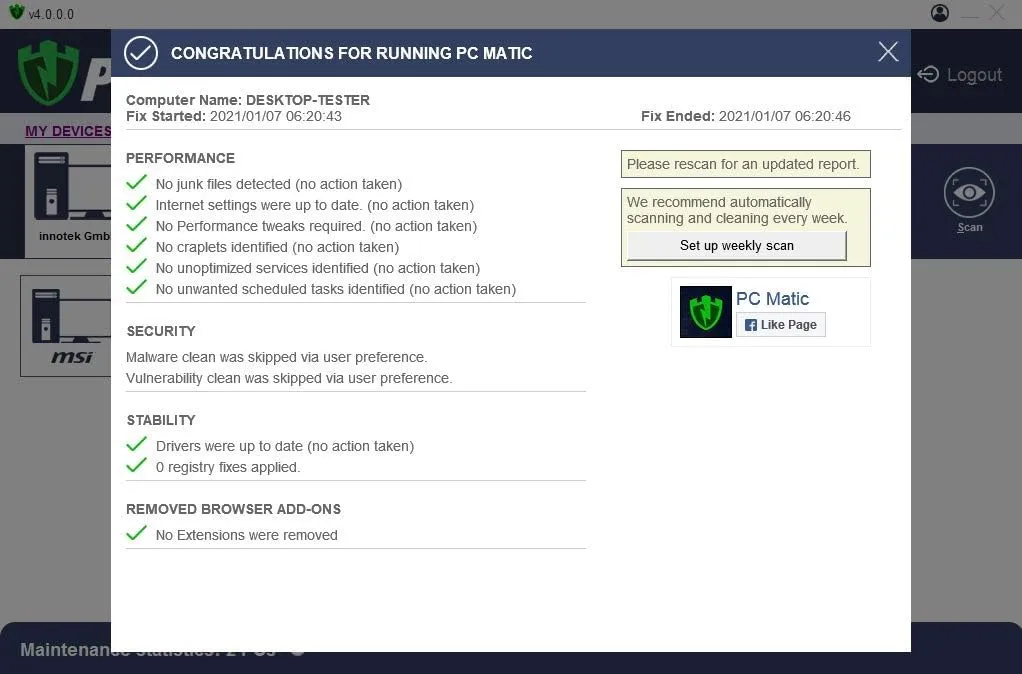Click the SECURITY section heading
Screen dimensions: 1022x674
click(x=161, y=331)
